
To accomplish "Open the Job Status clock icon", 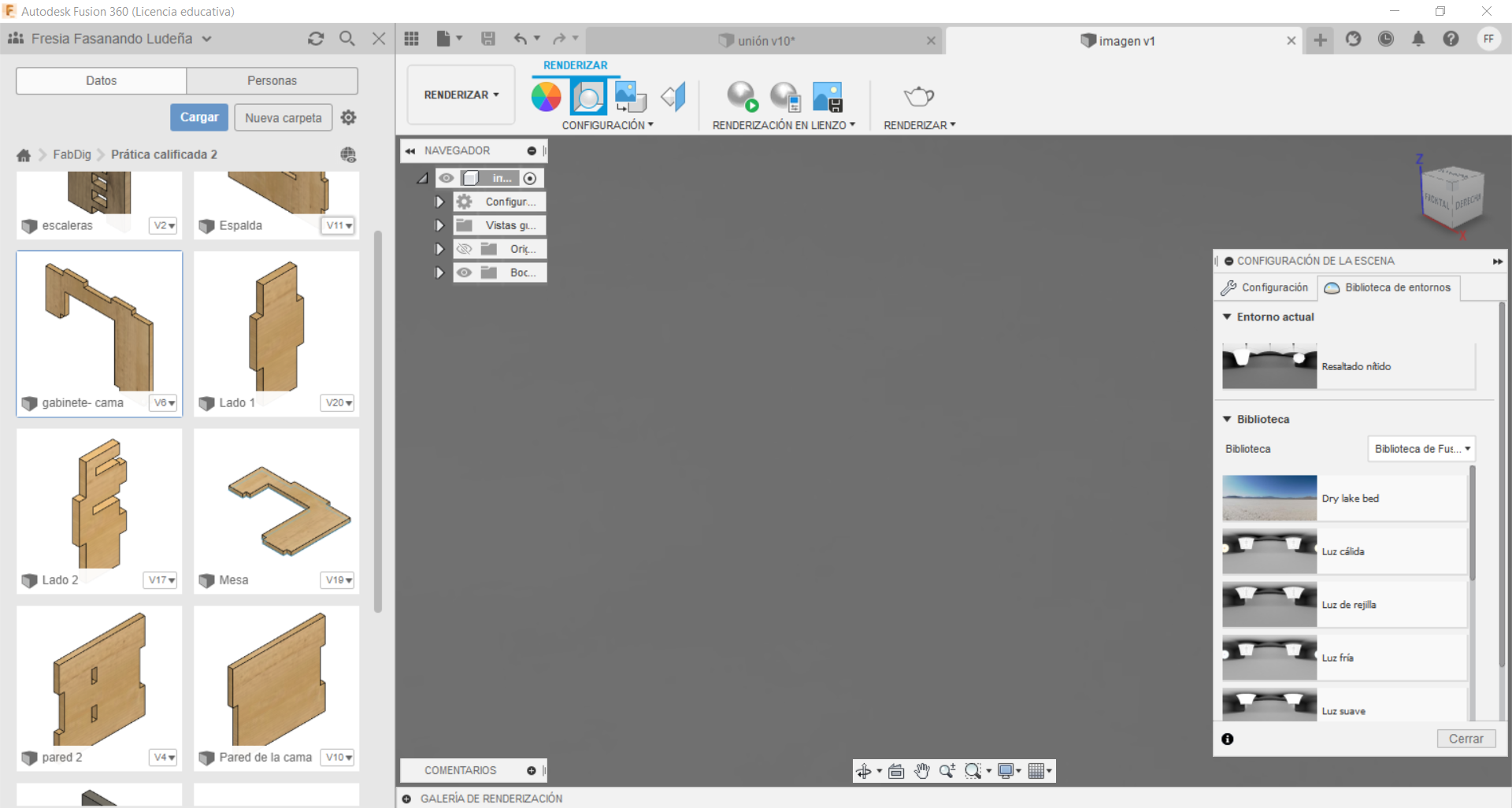I will tap(1386, 39).
